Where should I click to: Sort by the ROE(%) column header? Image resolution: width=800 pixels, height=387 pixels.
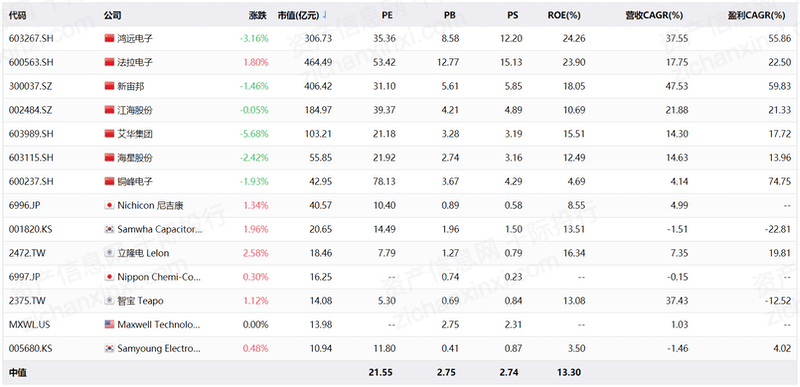click(564, 15)
